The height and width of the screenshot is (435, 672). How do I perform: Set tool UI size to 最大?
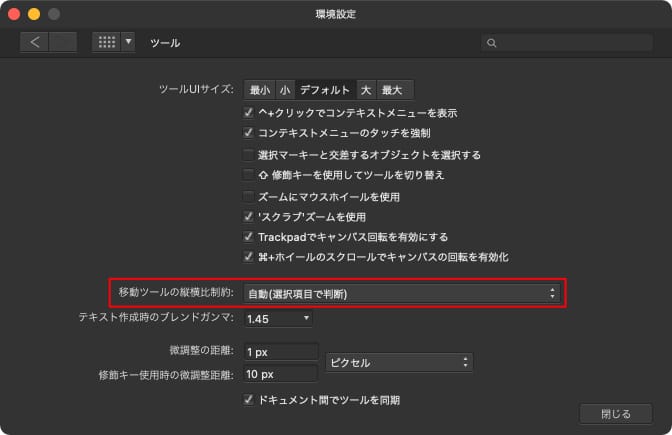tap(394, 90)
